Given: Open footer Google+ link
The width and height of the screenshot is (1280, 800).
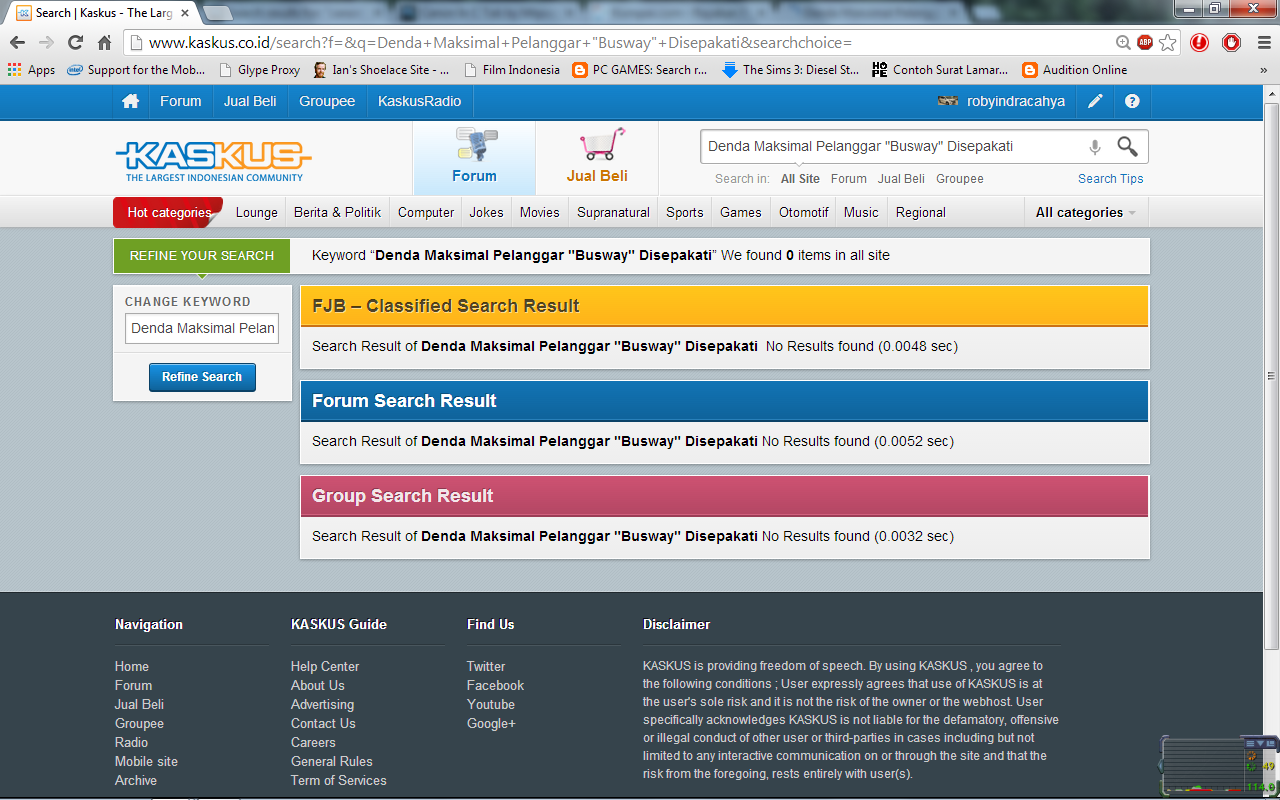Looking at the screenshot, I should 491,723.
